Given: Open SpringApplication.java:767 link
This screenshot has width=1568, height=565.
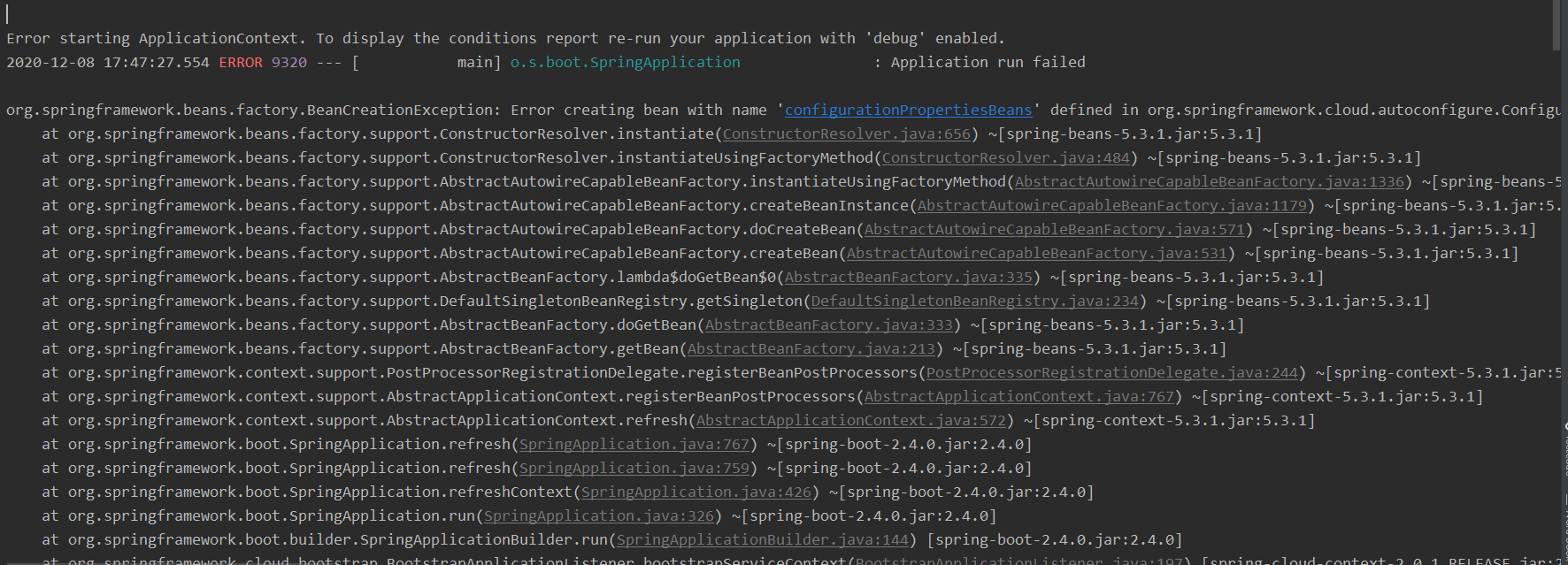Looking at the screenshot, I should pyautogui.click(x=634, y=444).
